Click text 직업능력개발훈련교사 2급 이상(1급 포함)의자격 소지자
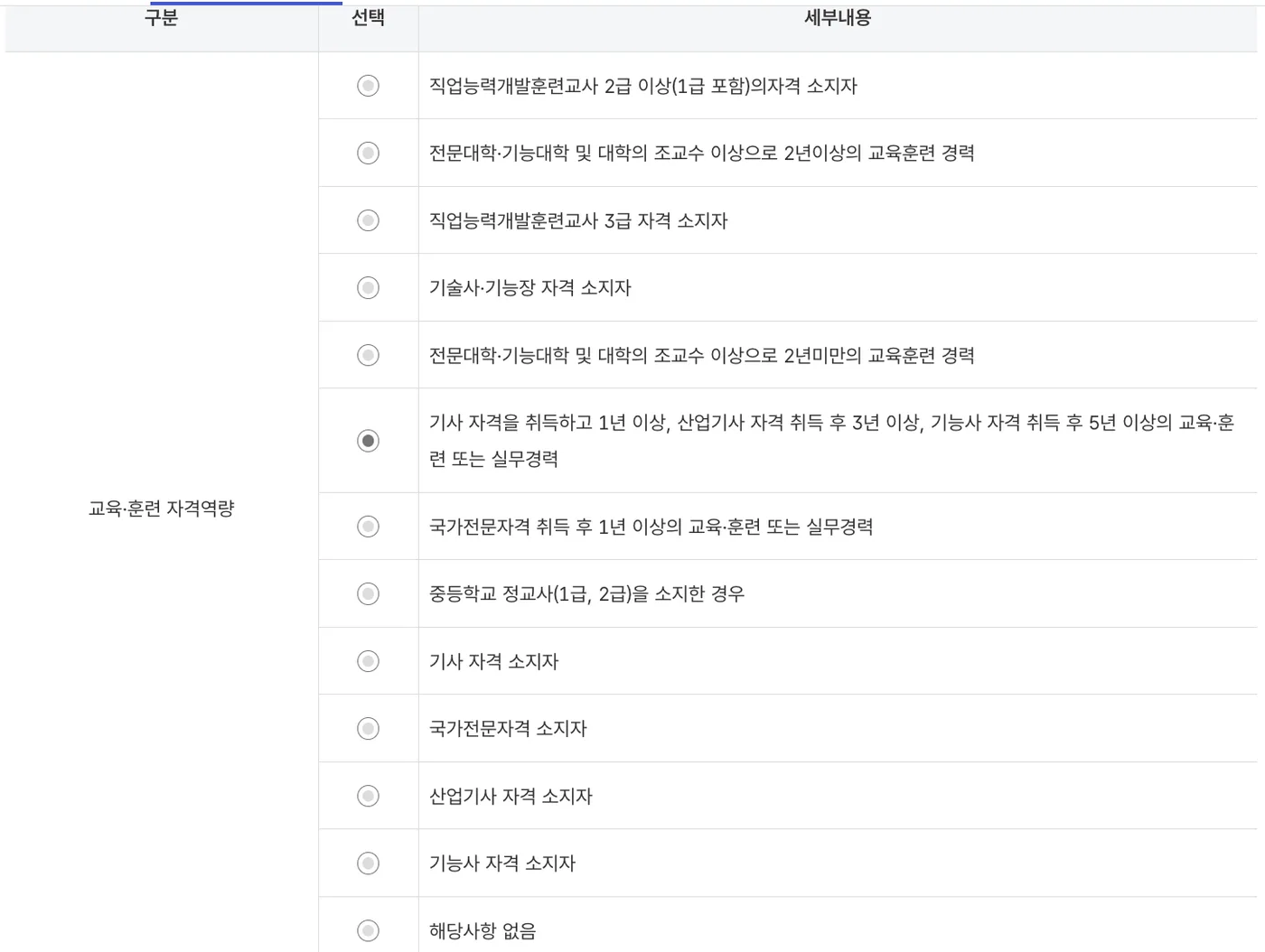Screen dimensions: 1265x952 click(x=643, y=86)
